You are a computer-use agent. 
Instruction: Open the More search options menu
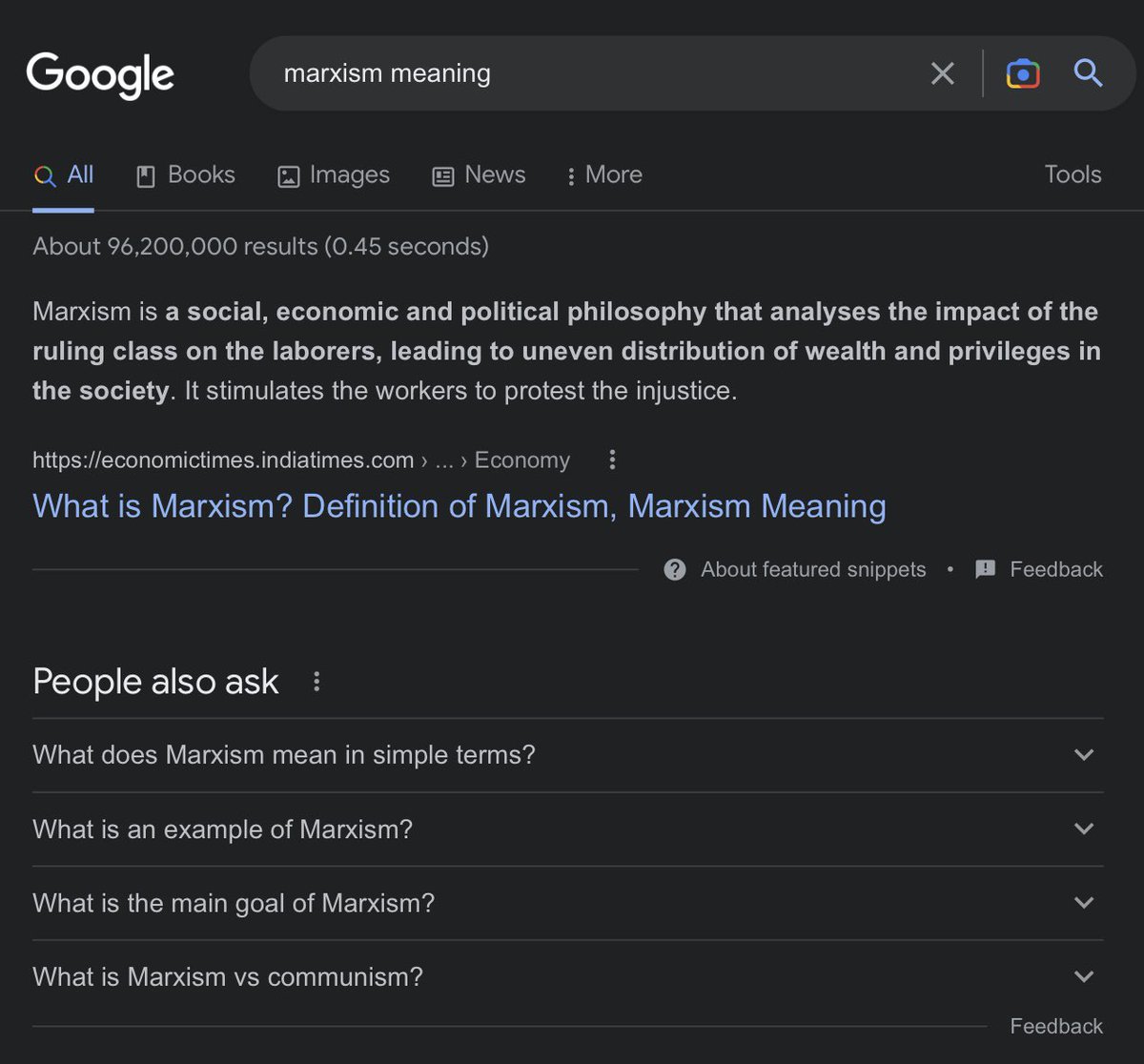(x=604, y=174)
